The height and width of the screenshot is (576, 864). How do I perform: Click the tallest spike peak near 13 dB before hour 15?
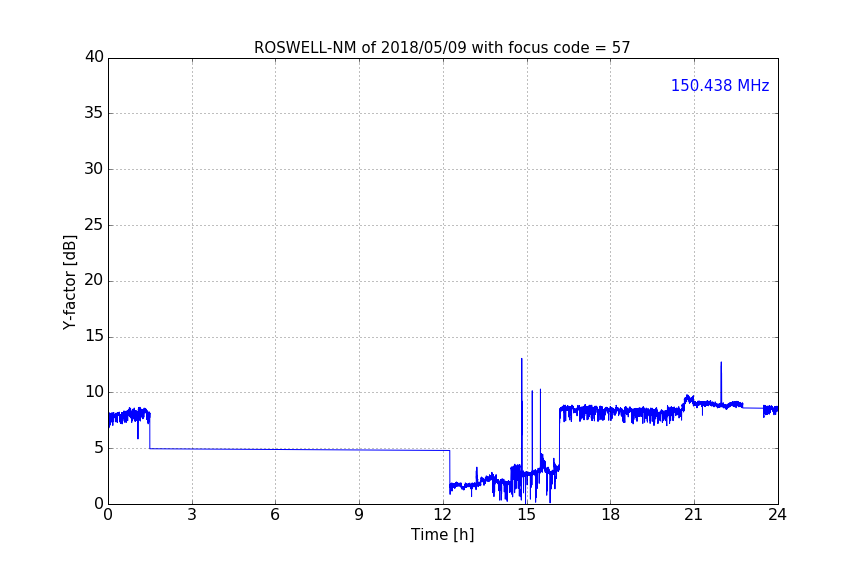click(521, 359)
